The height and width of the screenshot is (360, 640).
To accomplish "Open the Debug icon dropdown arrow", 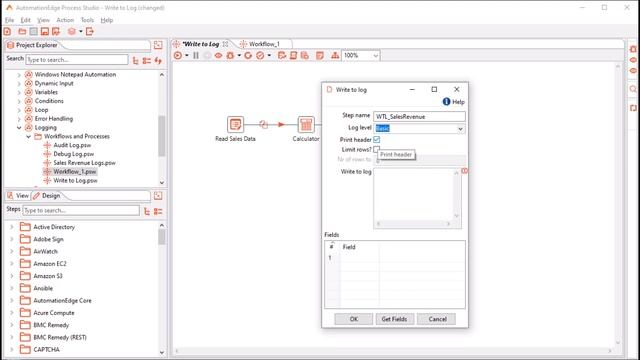I will pyautogui.click(x=239, y=56).
